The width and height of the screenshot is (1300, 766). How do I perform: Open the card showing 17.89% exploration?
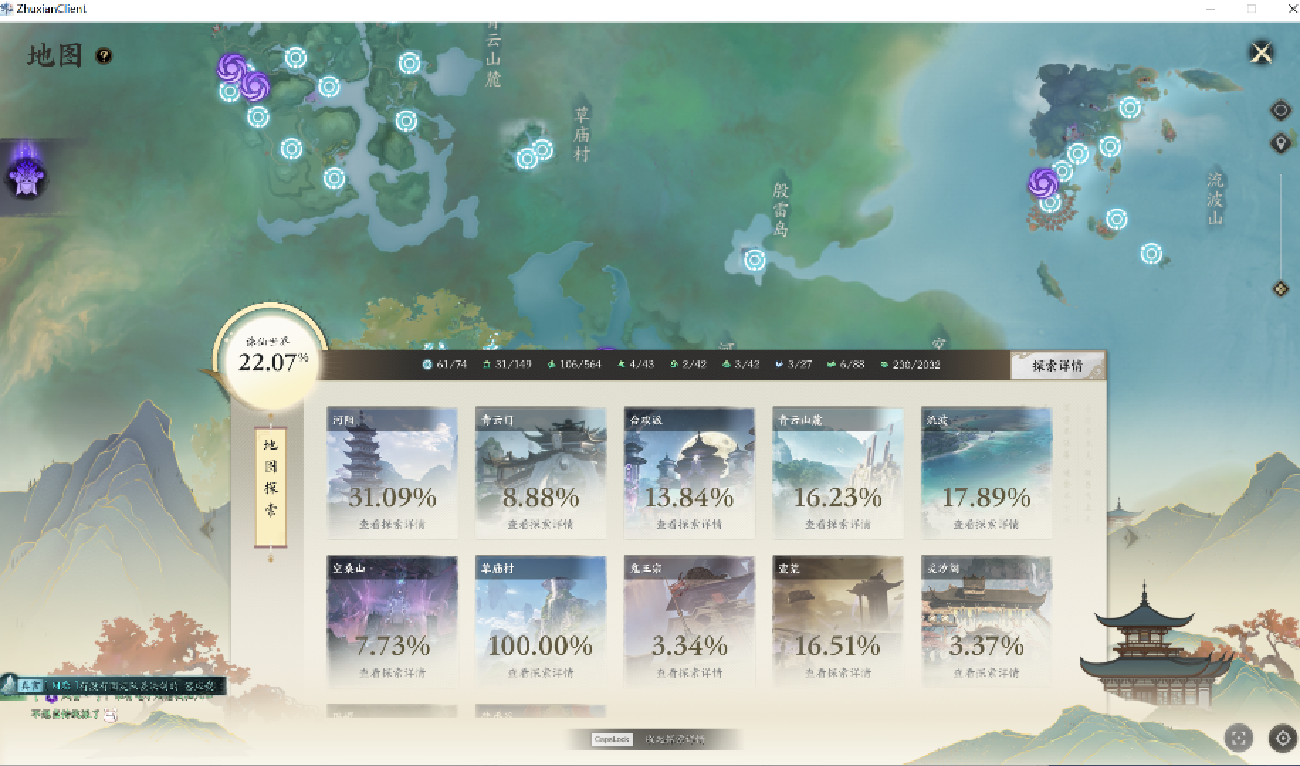(986, 472)
